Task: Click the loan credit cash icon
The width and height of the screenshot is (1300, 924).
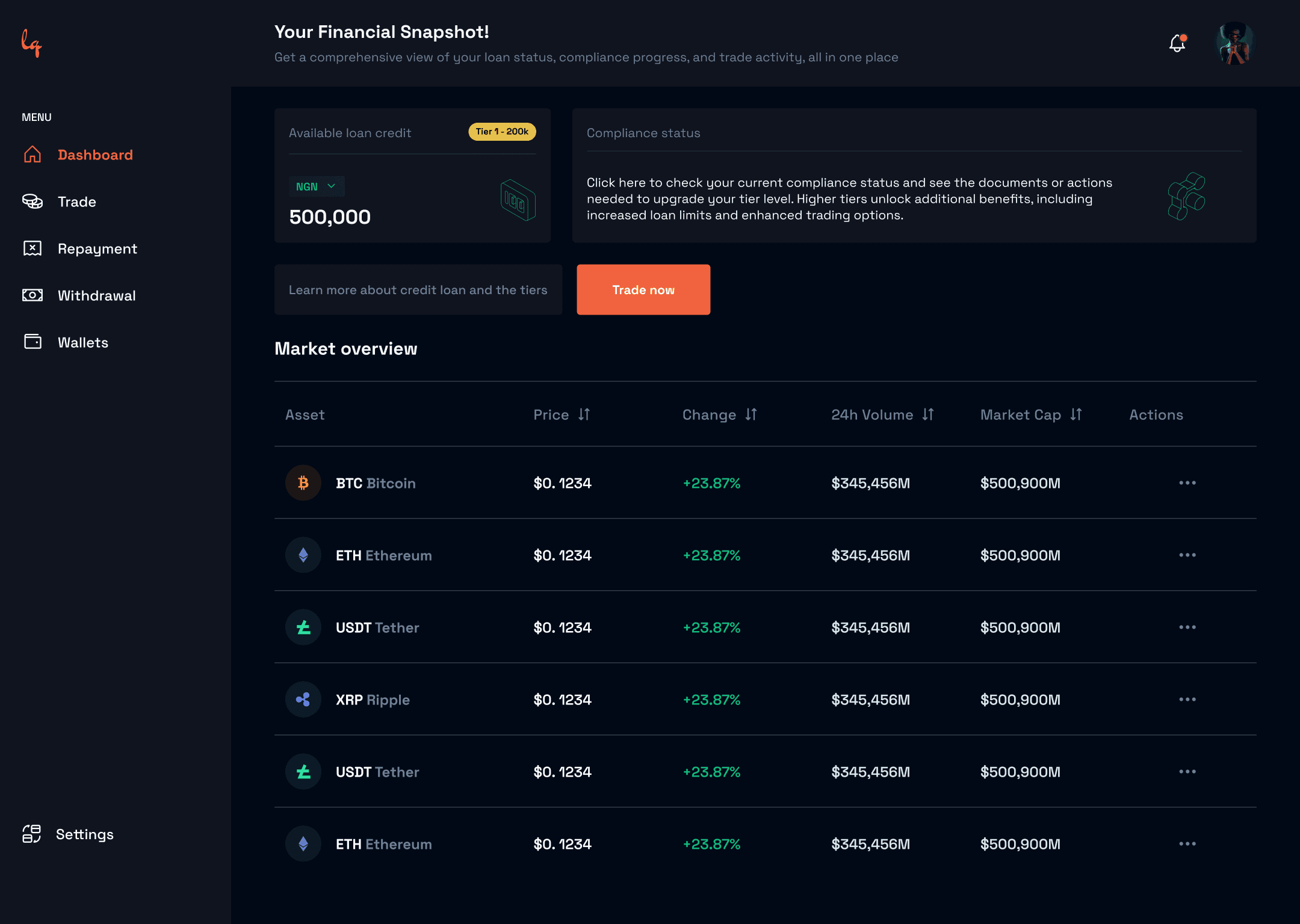Action: 518,200
